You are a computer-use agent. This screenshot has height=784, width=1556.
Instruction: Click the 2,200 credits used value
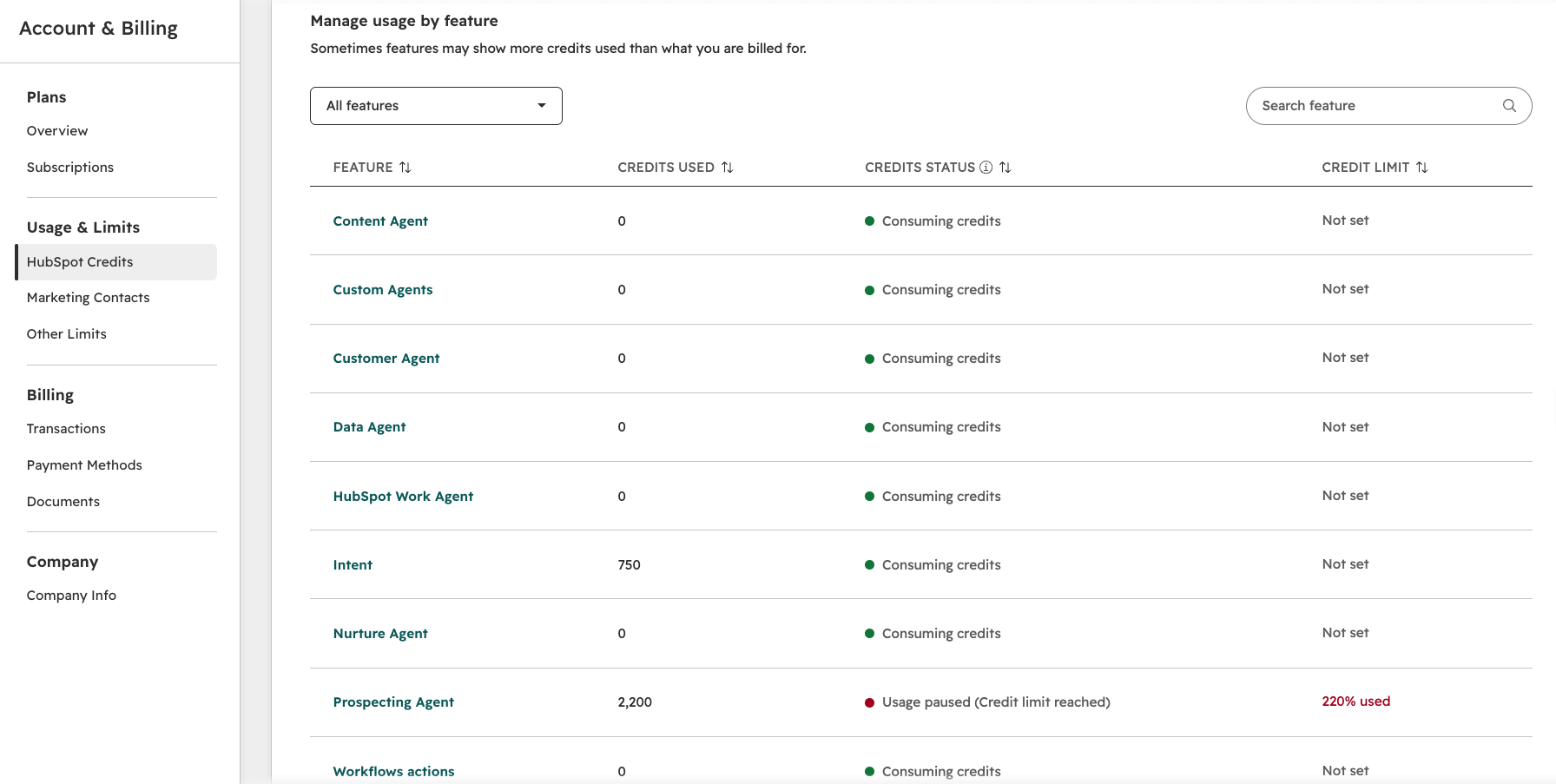tap(635, 702)
